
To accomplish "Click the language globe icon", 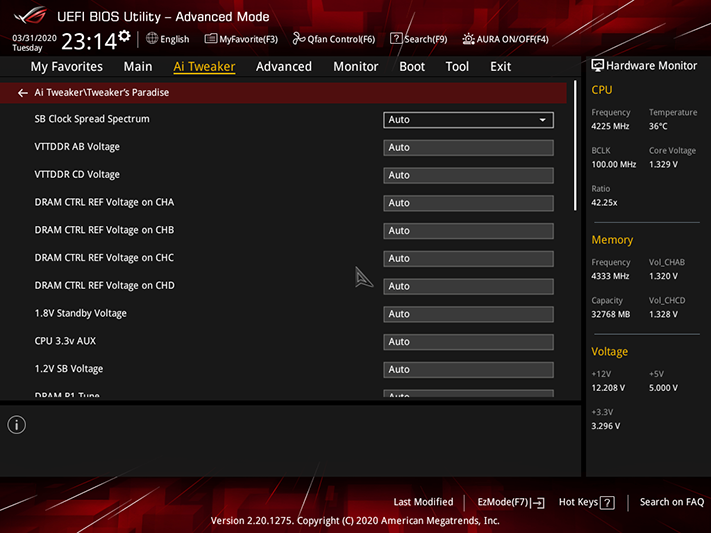I will click(152, 39).
